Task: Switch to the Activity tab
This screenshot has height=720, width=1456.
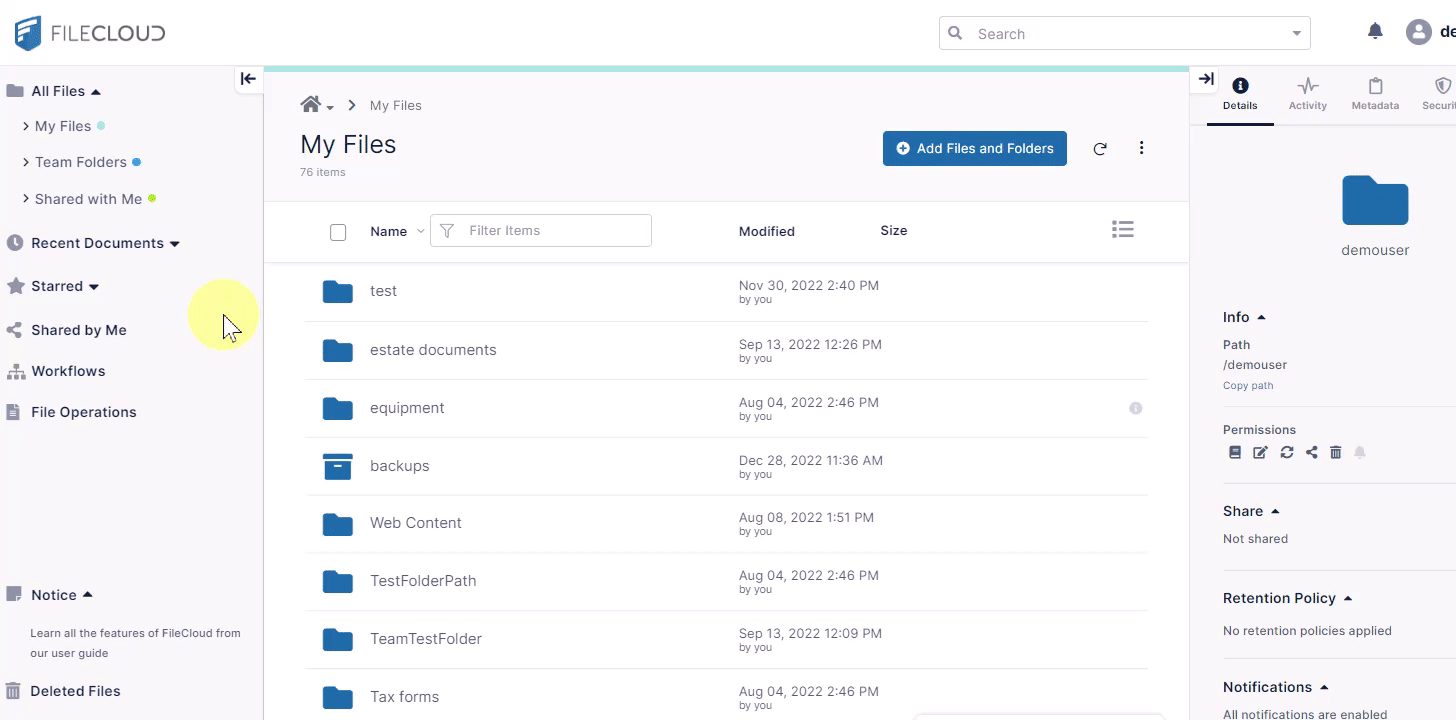Action: point(1307,94)
